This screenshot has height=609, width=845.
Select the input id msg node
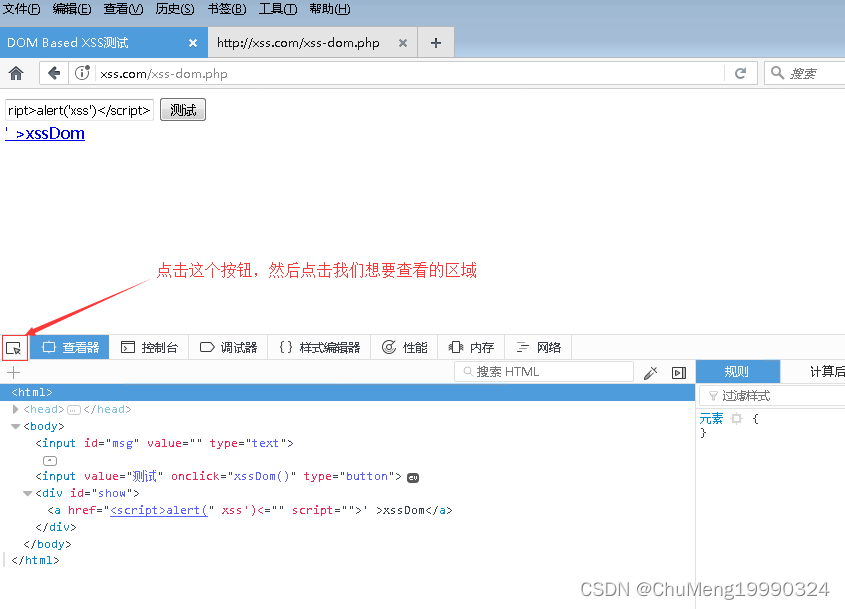pos(164,444)
